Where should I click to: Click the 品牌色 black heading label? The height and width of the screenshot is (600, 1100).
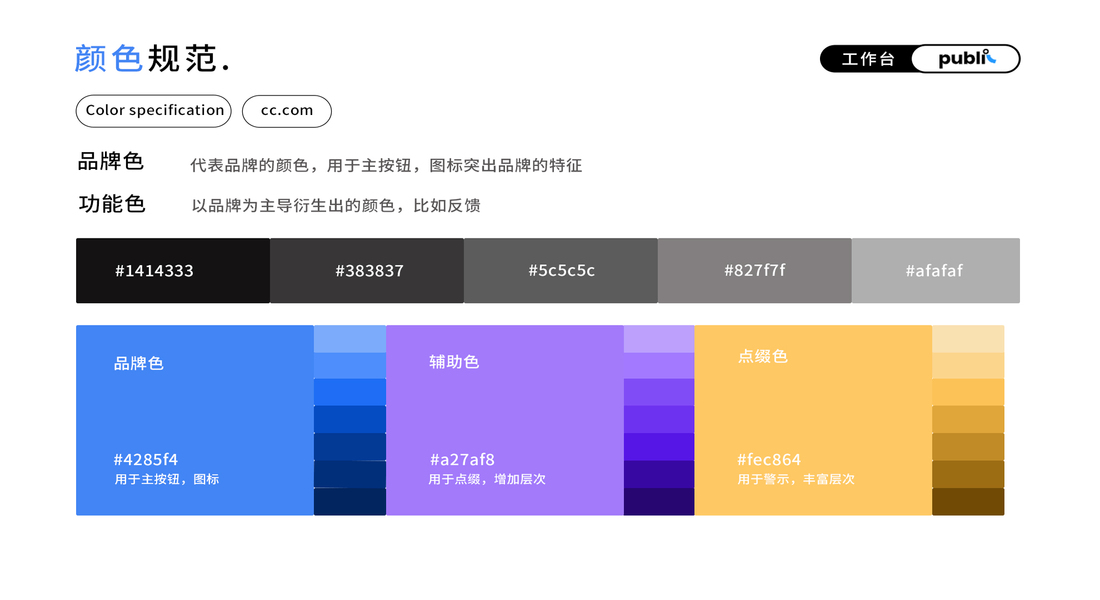(111, 161)
